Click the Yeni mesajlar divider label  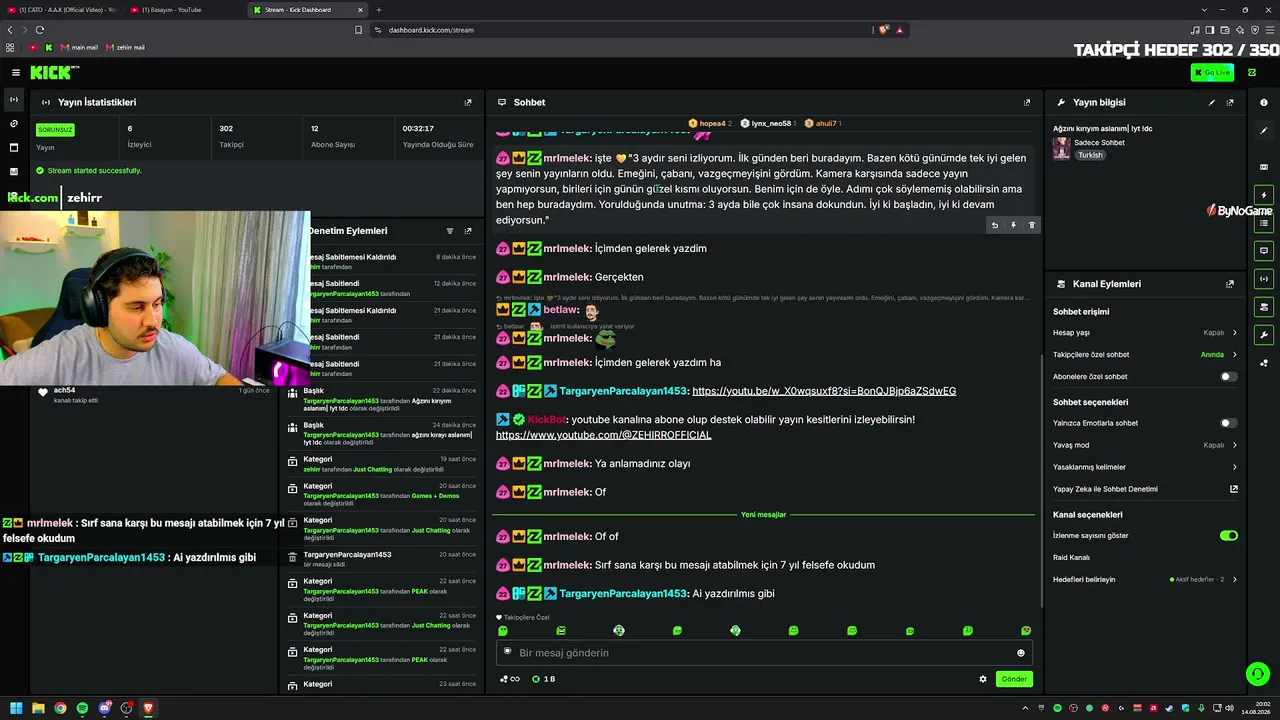point(763,514)
